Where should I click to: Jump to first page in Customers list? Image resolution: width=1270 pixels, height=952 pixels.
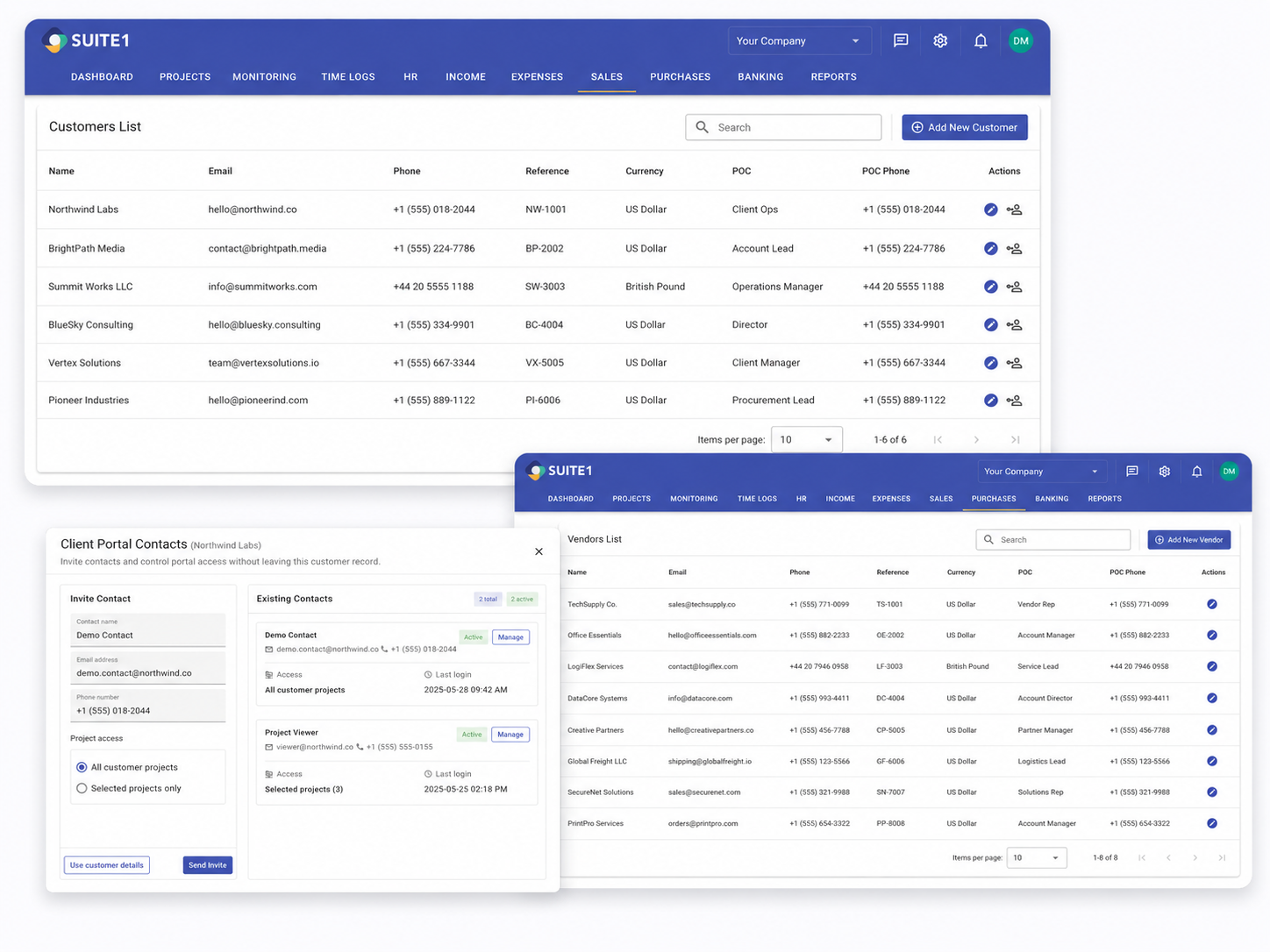tap(938, 439)
